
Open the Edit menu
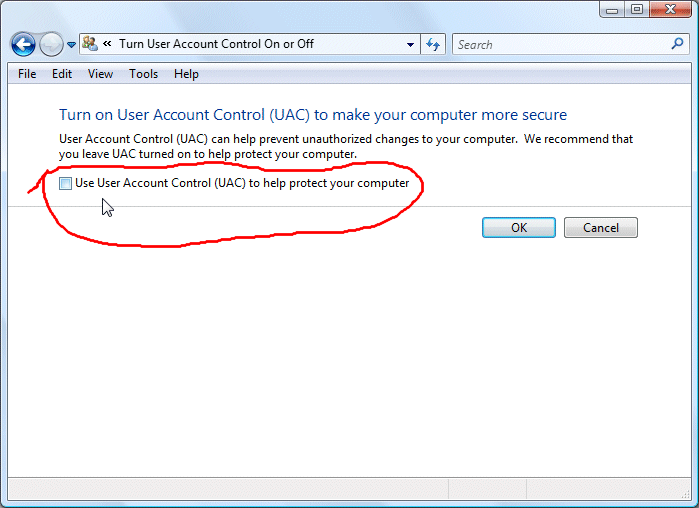(x=62, y=74)
